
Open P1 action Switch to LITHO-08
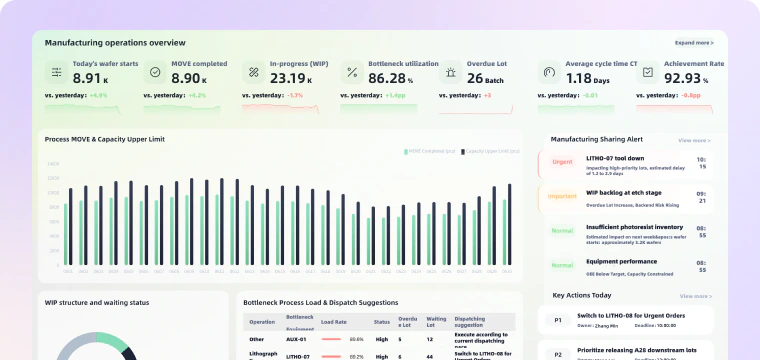(625, 320)
